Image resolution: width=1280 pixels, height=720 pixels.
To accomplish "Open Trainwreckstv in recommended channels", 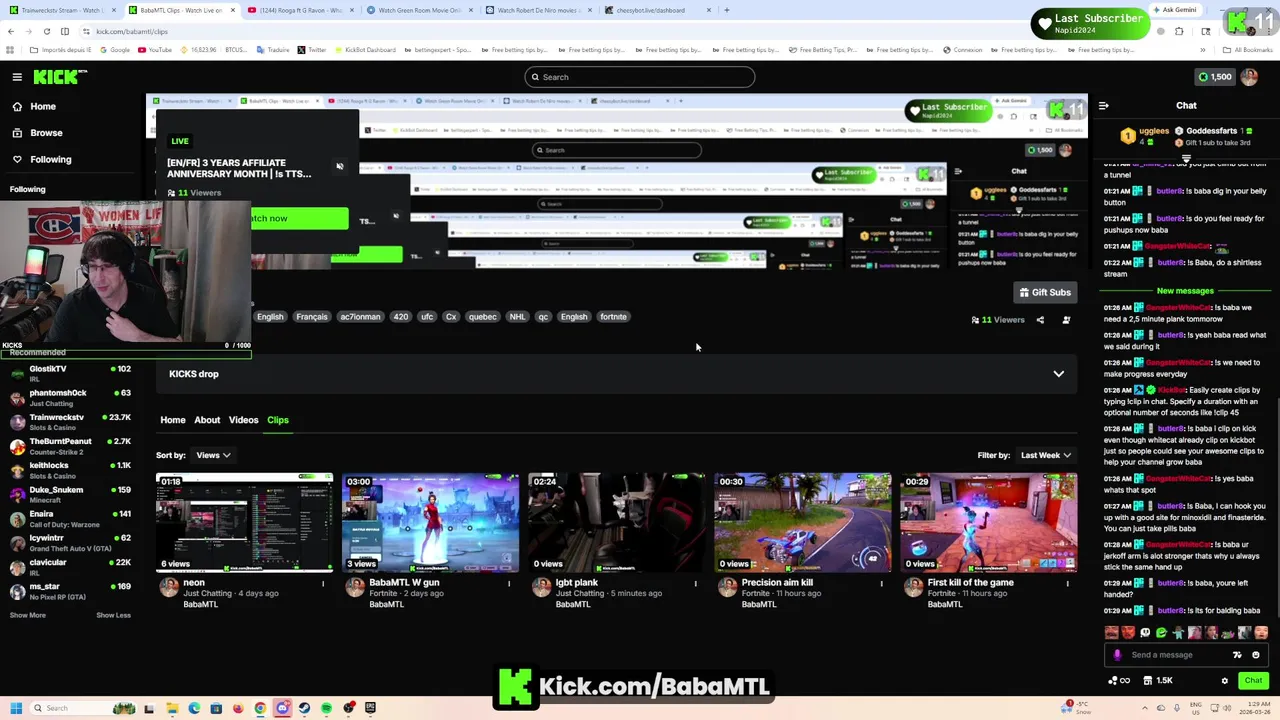I will pos(70,421).
